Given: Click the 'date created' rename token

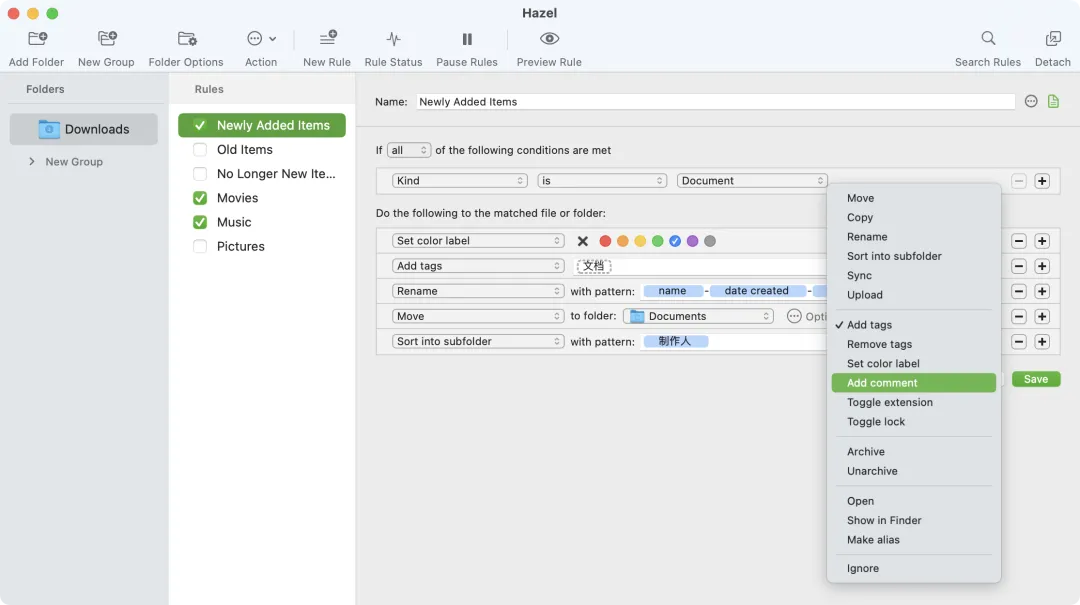Looking at the screenshot, I should (x=757, y=291).
